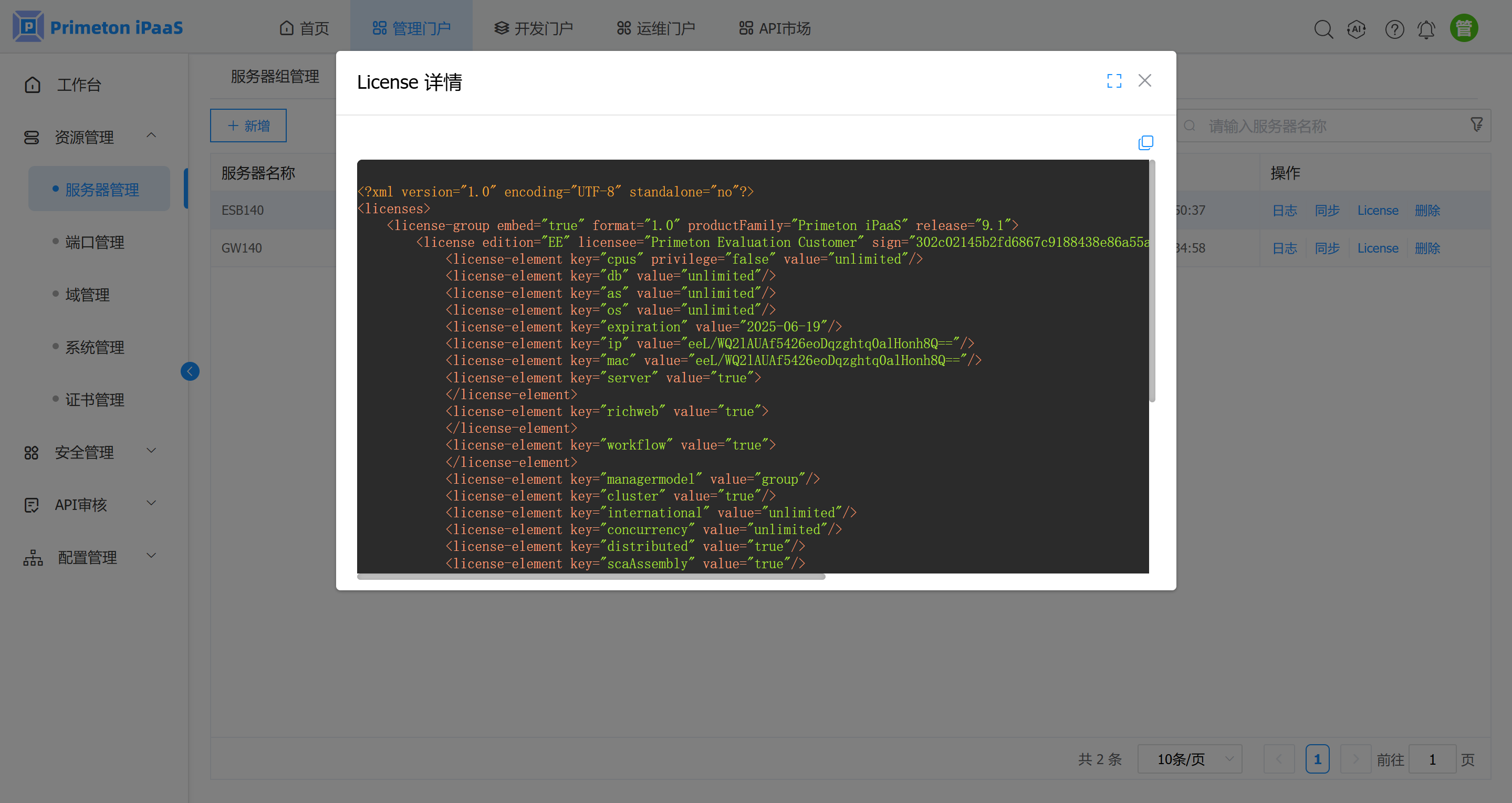1512x803 pixels.
Task: Open the search magnifier in header
Action: coord(1323,29)
